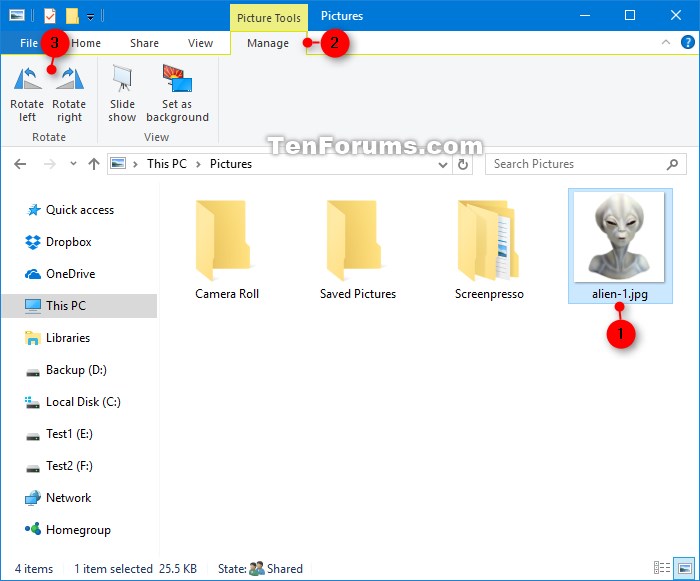Switch to Details view icon in status bar

(x=662, y=568)
